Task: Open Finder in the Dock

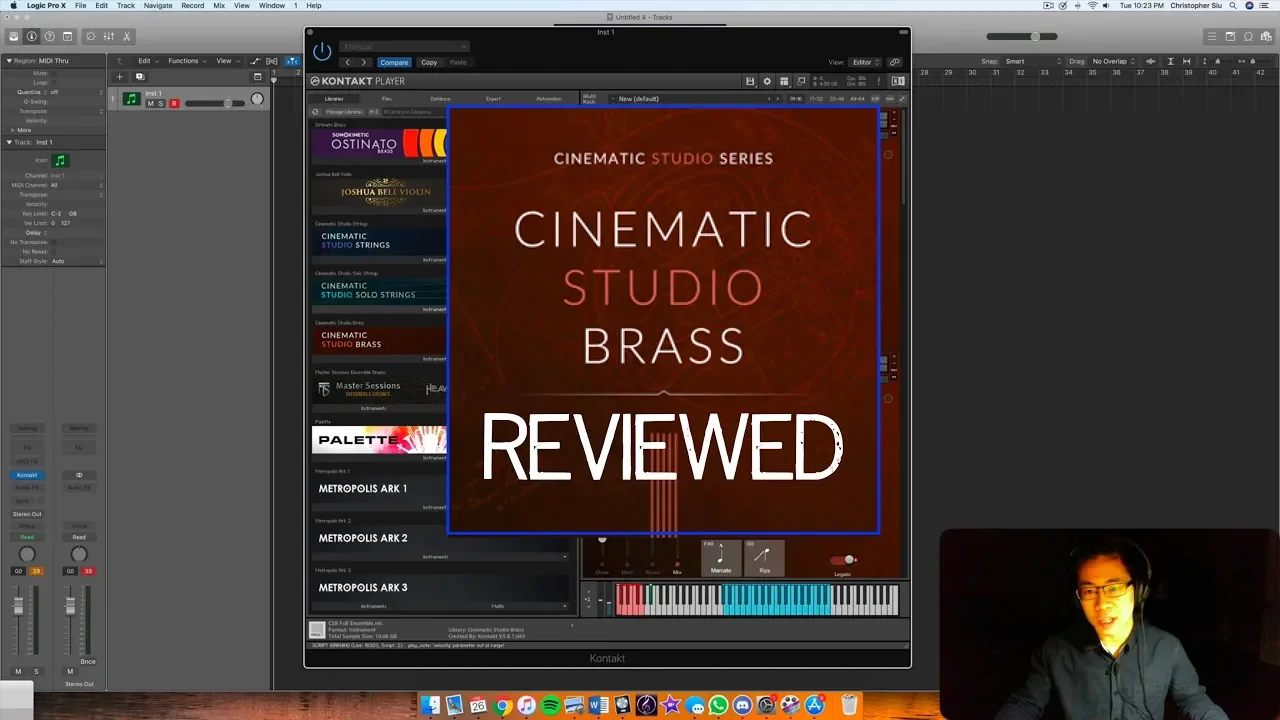Action: (431, 706)
